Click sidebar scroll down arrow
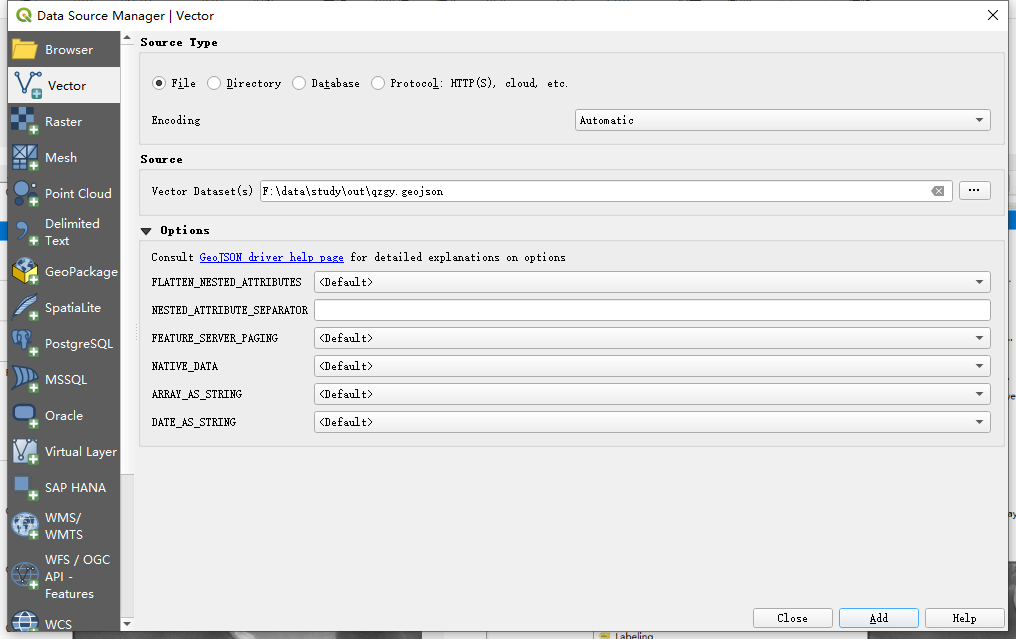1016x639 pixels. [127, 624]
